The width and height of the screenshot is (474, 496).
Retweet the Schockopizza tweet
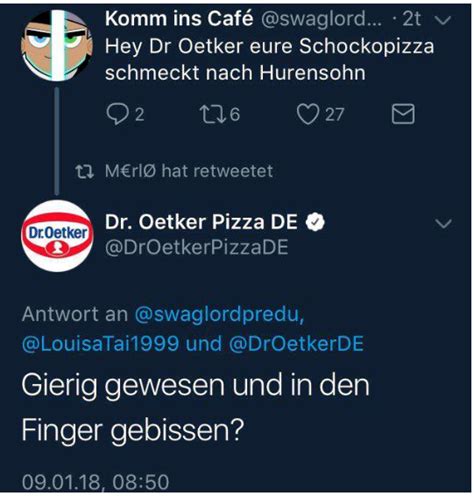tap(212, 114)
